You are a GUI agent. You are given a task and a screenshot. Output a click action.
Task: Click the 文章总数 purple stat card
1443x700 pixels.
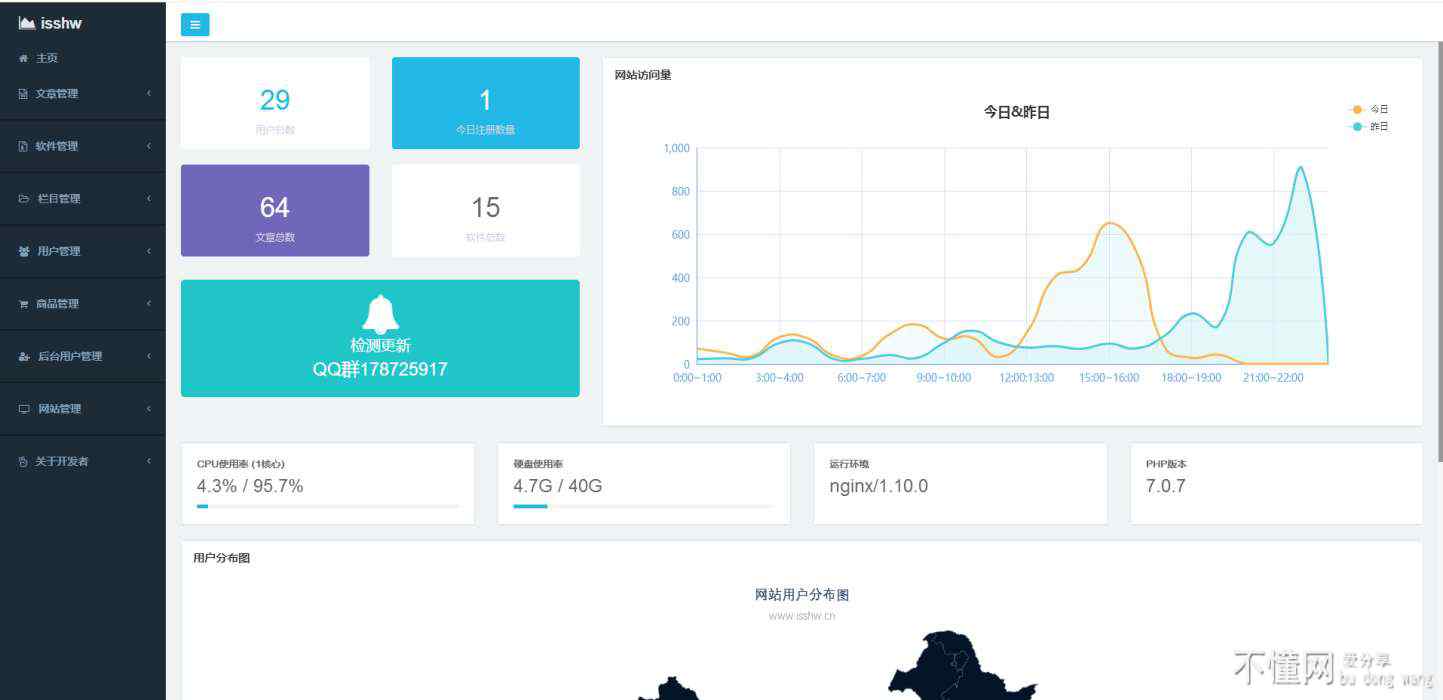(275, 211)
